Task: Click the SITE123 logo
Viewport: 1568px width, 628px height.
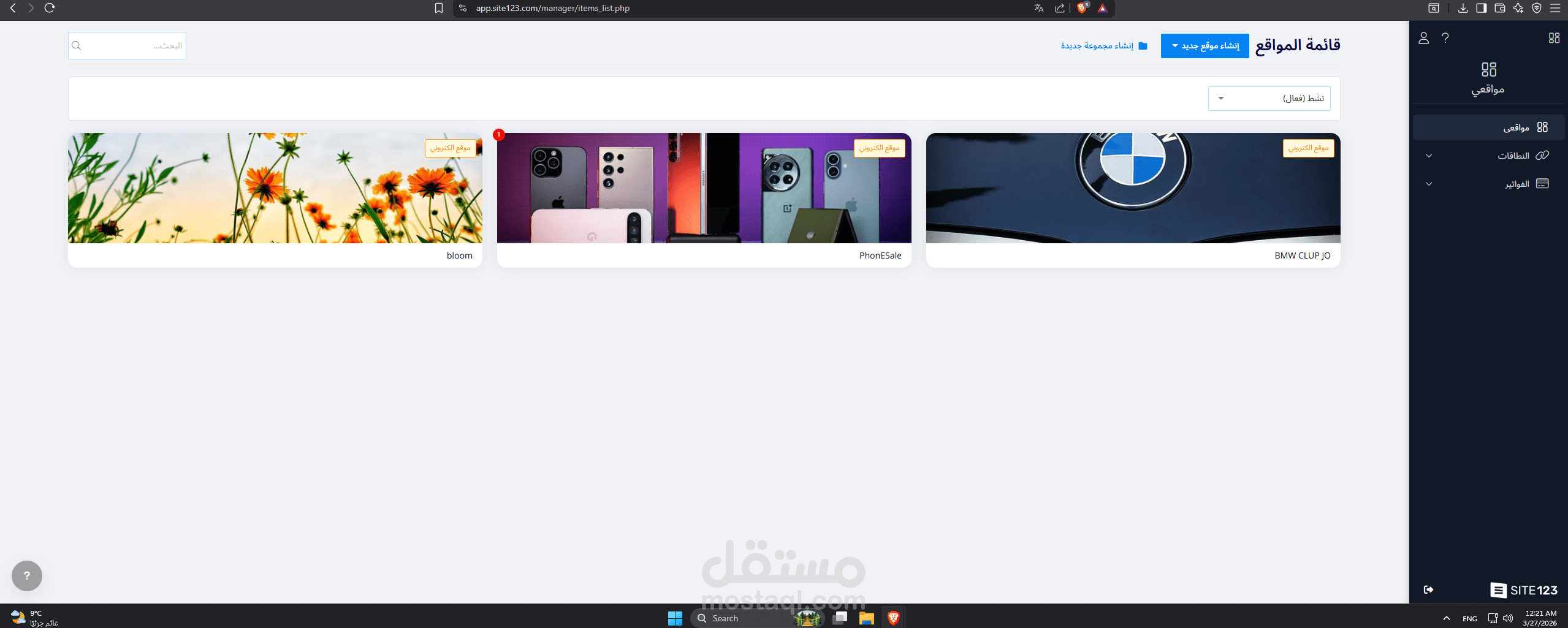Action: coord(1524,590)
